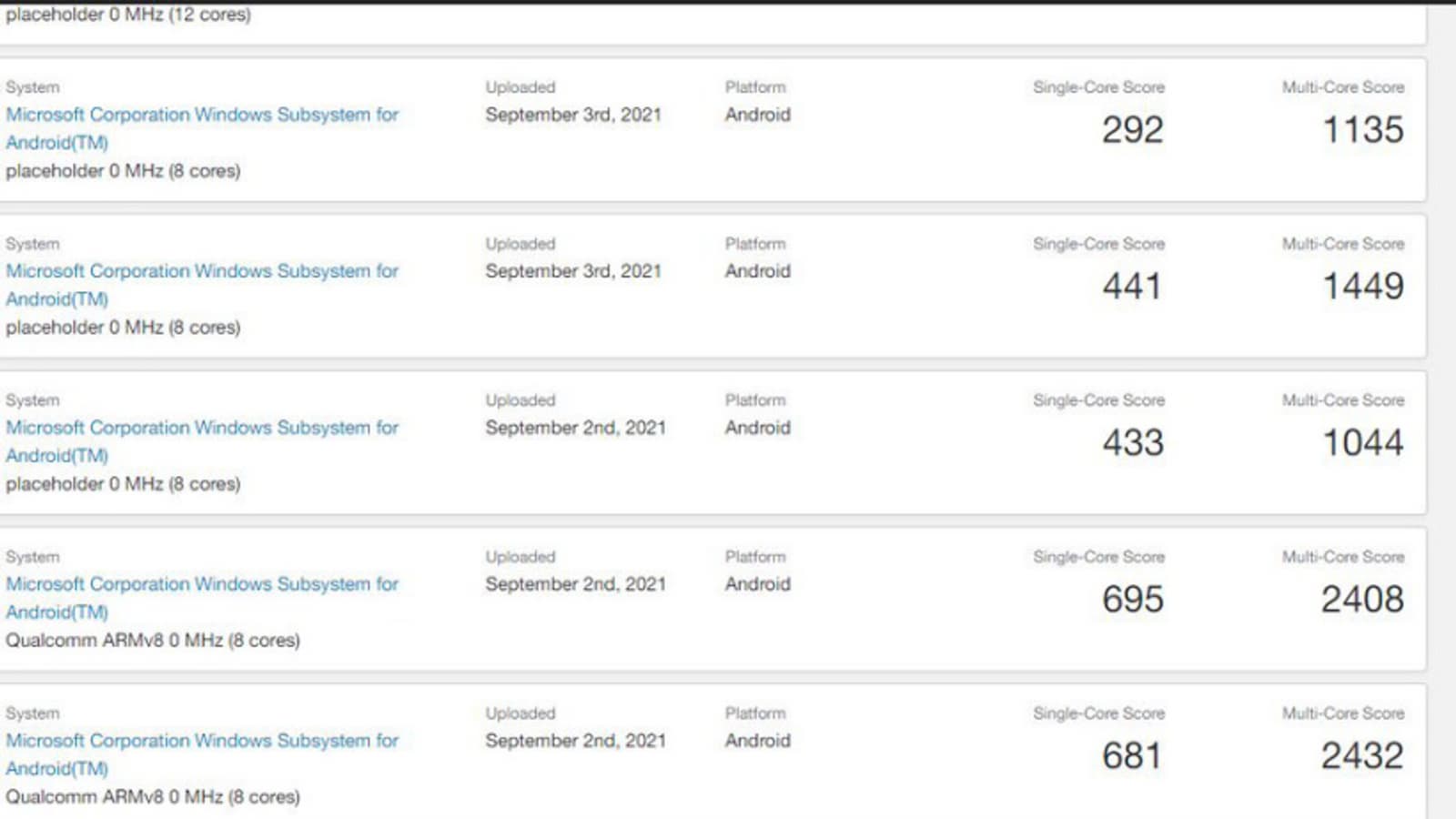
Task: Click Android platform in 1449 result row
Action: (757, 272)
